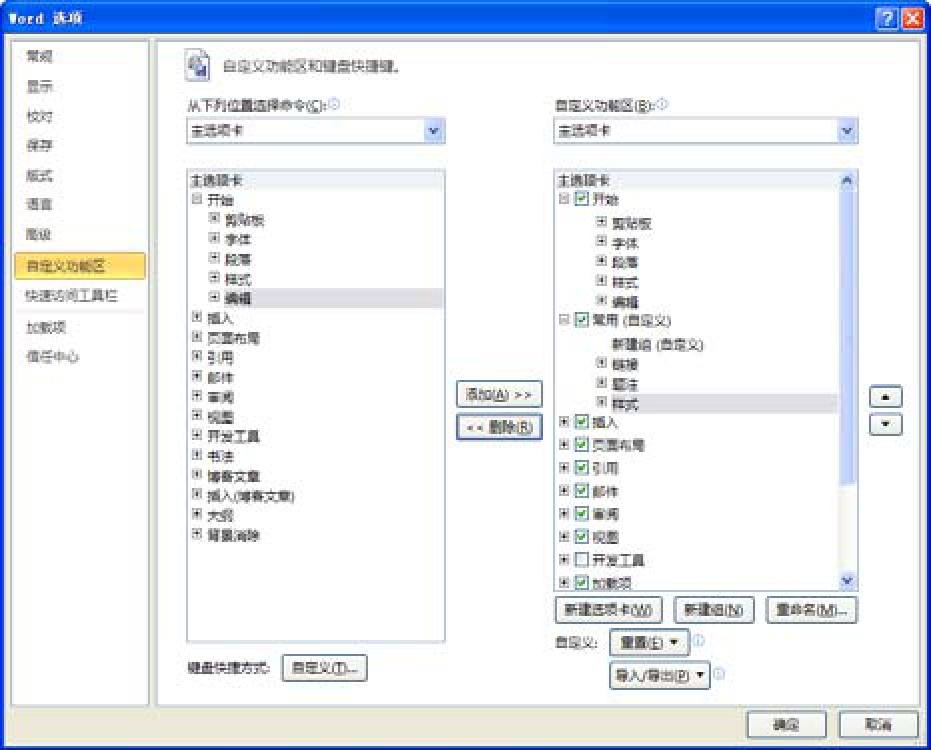
Task: Select 博客文章 row in choose-commands list
Action: click(x=234, y=476)
